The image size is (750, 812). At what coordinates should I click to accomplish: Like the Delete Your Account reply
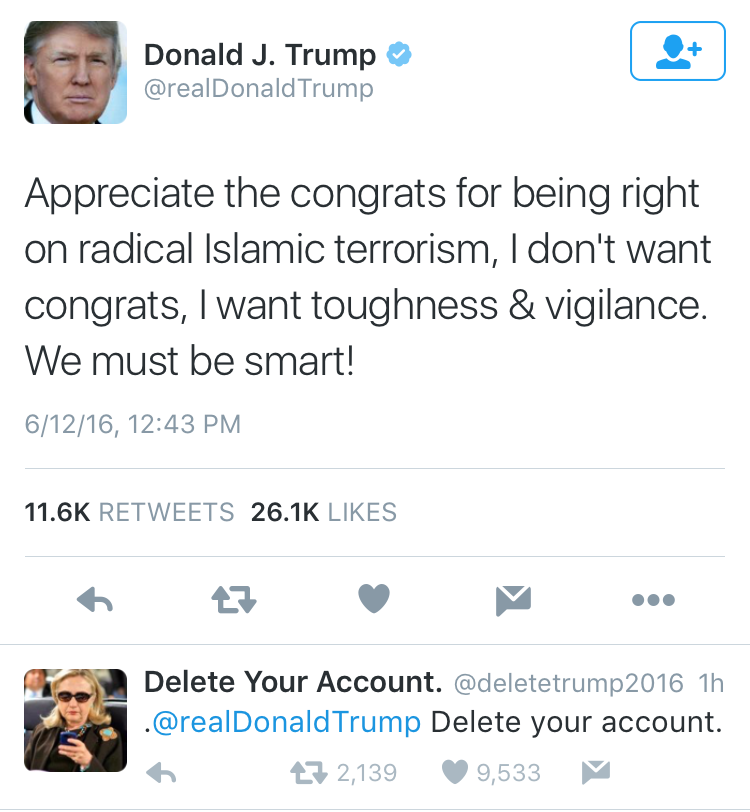pos(455,772)
